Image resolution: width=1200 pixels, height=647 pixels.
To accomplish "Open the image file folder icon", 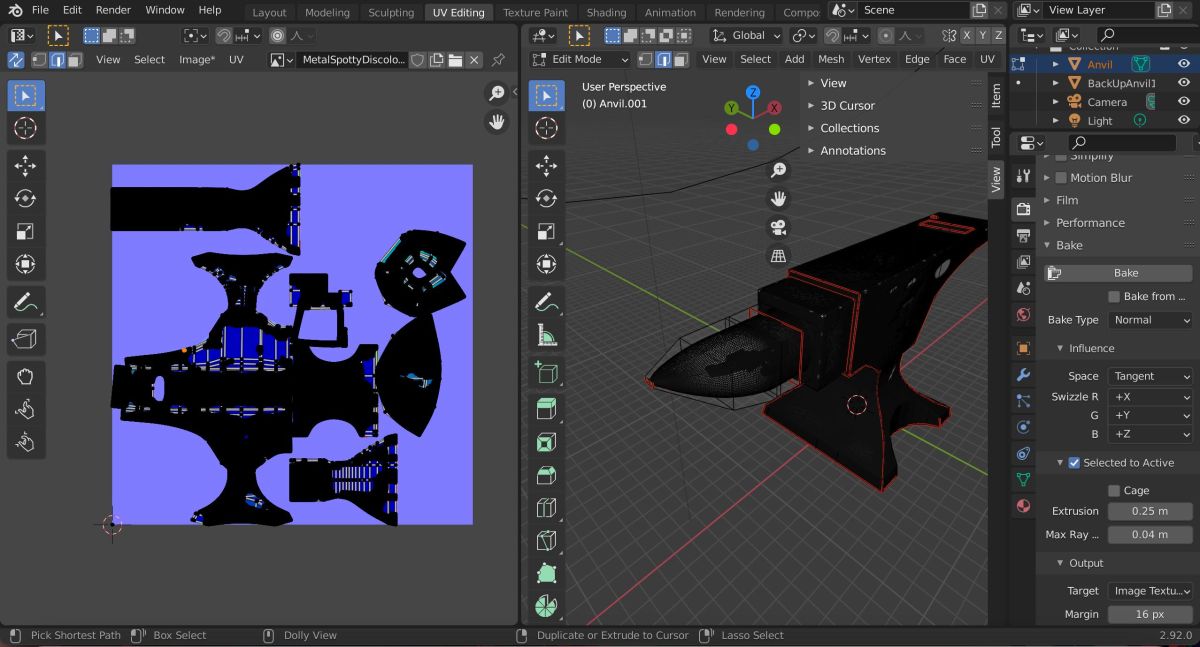I will point(455,60).
